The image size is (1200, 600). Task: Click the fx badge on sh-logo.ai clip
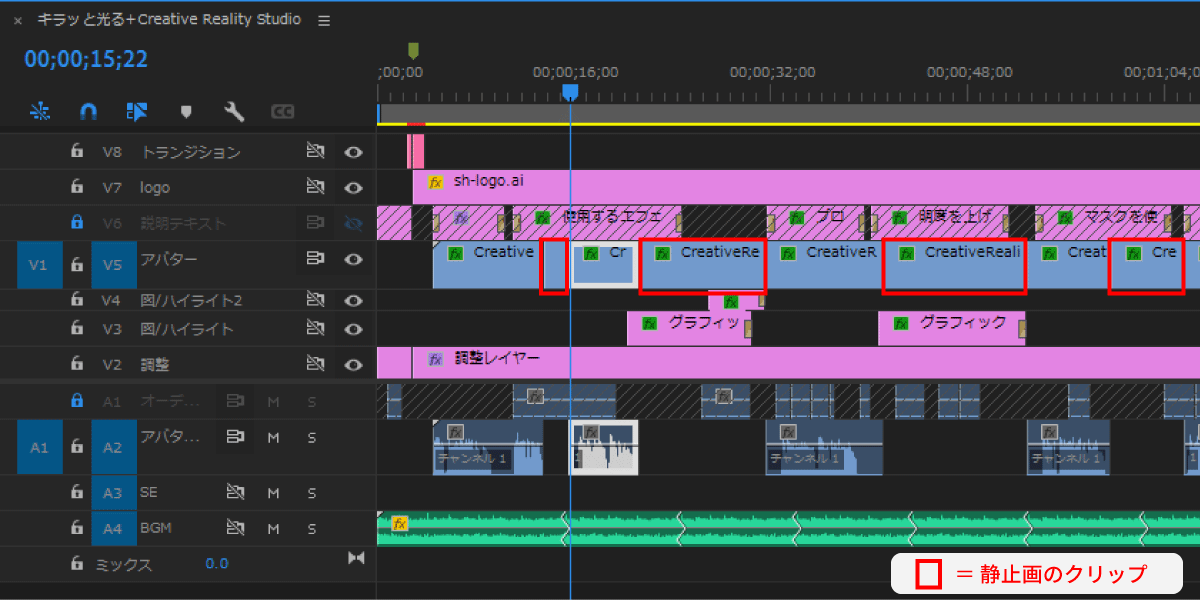(x=435, y=182)
